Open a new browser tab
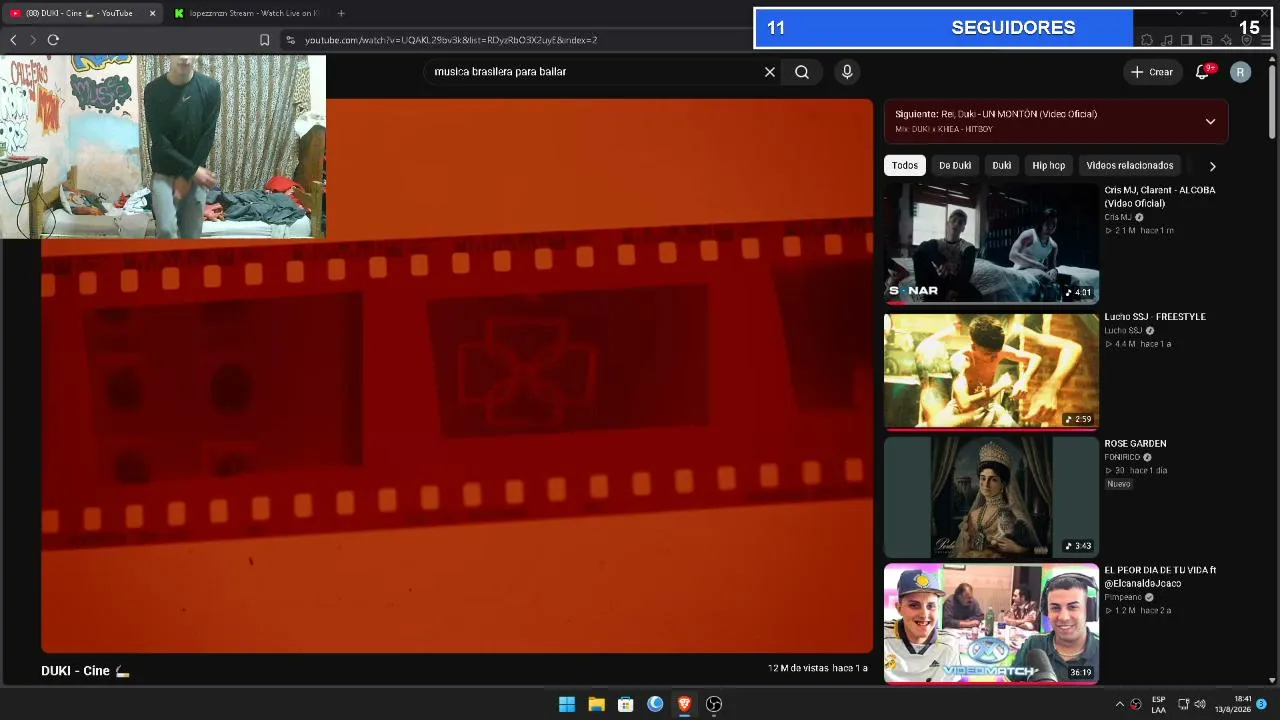The height and width of the screenshot is (720, 1280). 341,13
